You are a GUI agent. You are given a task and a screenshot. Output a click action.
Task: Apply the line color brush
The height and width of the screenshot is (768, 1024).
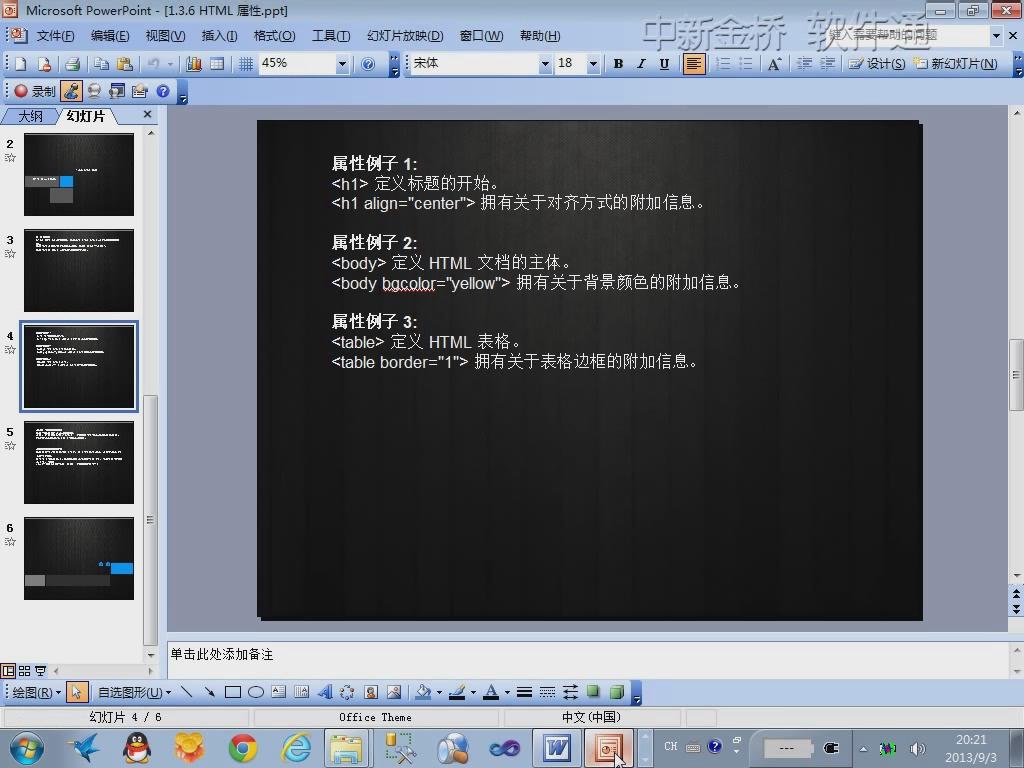point(457,692)
